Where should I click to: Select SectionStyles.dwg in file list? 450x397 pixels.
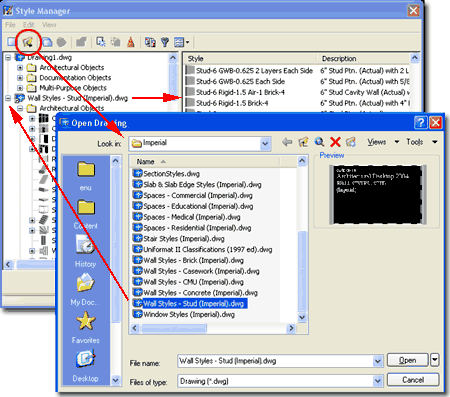(x=166, y=174)
